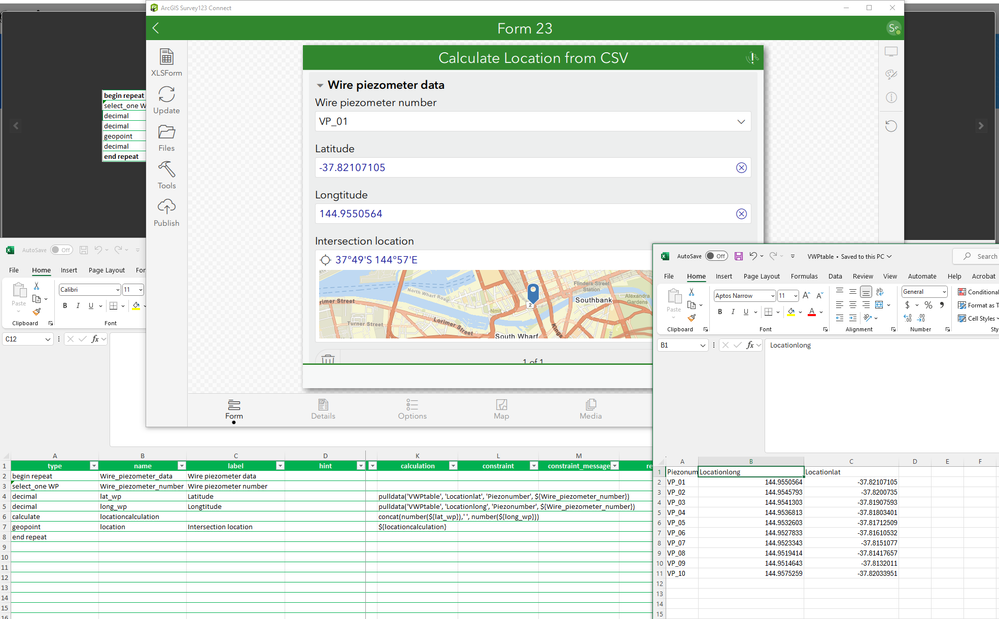
Task: Click the location target icon beside coordinates
Action: pos(325,260)
